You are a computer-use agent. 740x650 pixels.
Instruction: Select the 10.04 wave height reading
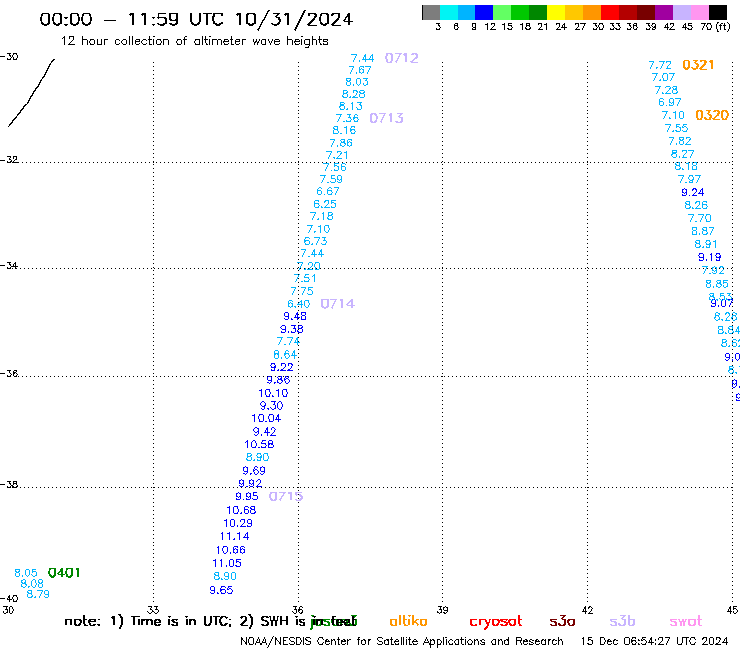pos(266,418)
